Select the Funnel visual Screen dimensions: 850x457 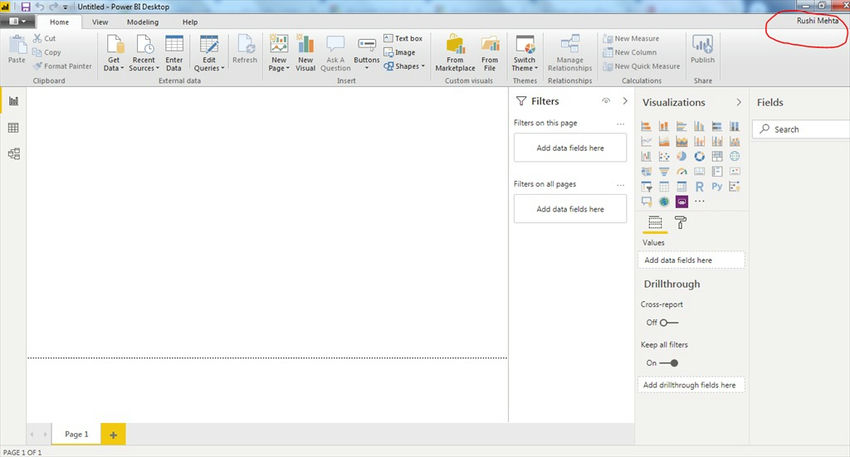(x=664, y=171)
